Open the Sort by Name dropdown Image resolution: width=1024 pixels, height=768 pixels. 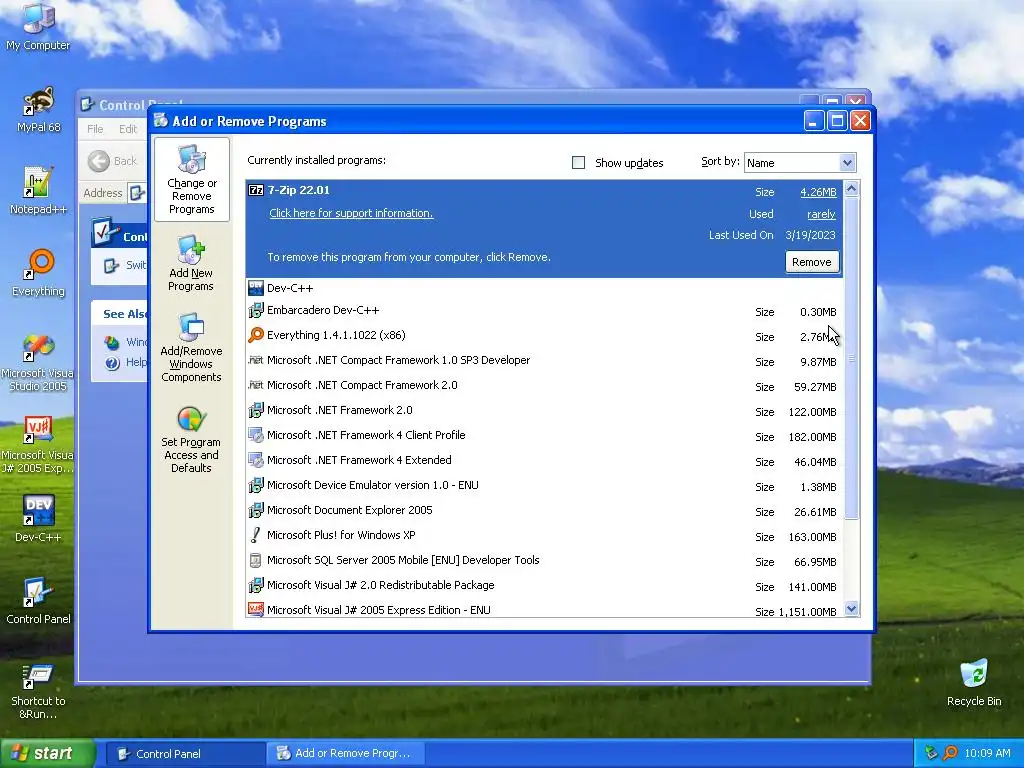847,163
